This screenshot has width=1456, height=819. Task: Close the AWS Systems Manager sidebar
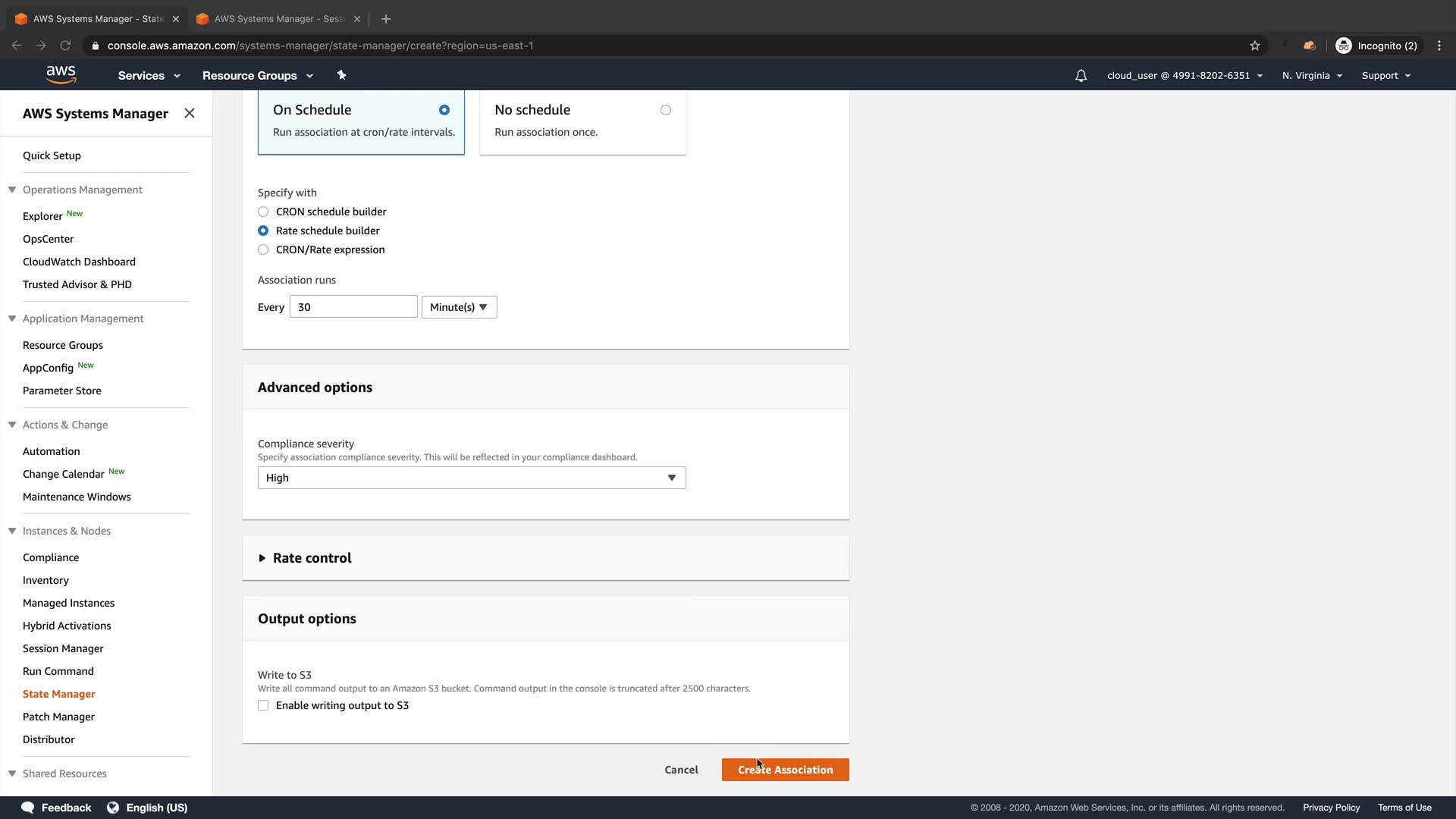coord(190,113)
